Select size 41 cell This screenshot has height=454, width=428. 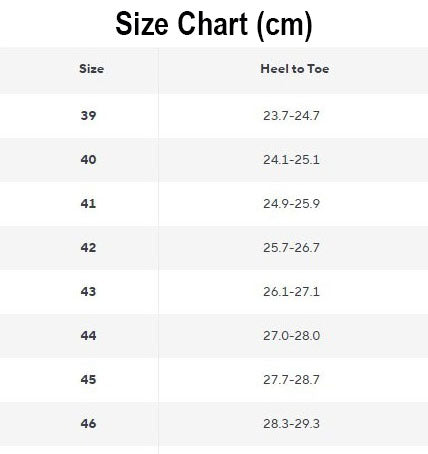pos(88,204)
